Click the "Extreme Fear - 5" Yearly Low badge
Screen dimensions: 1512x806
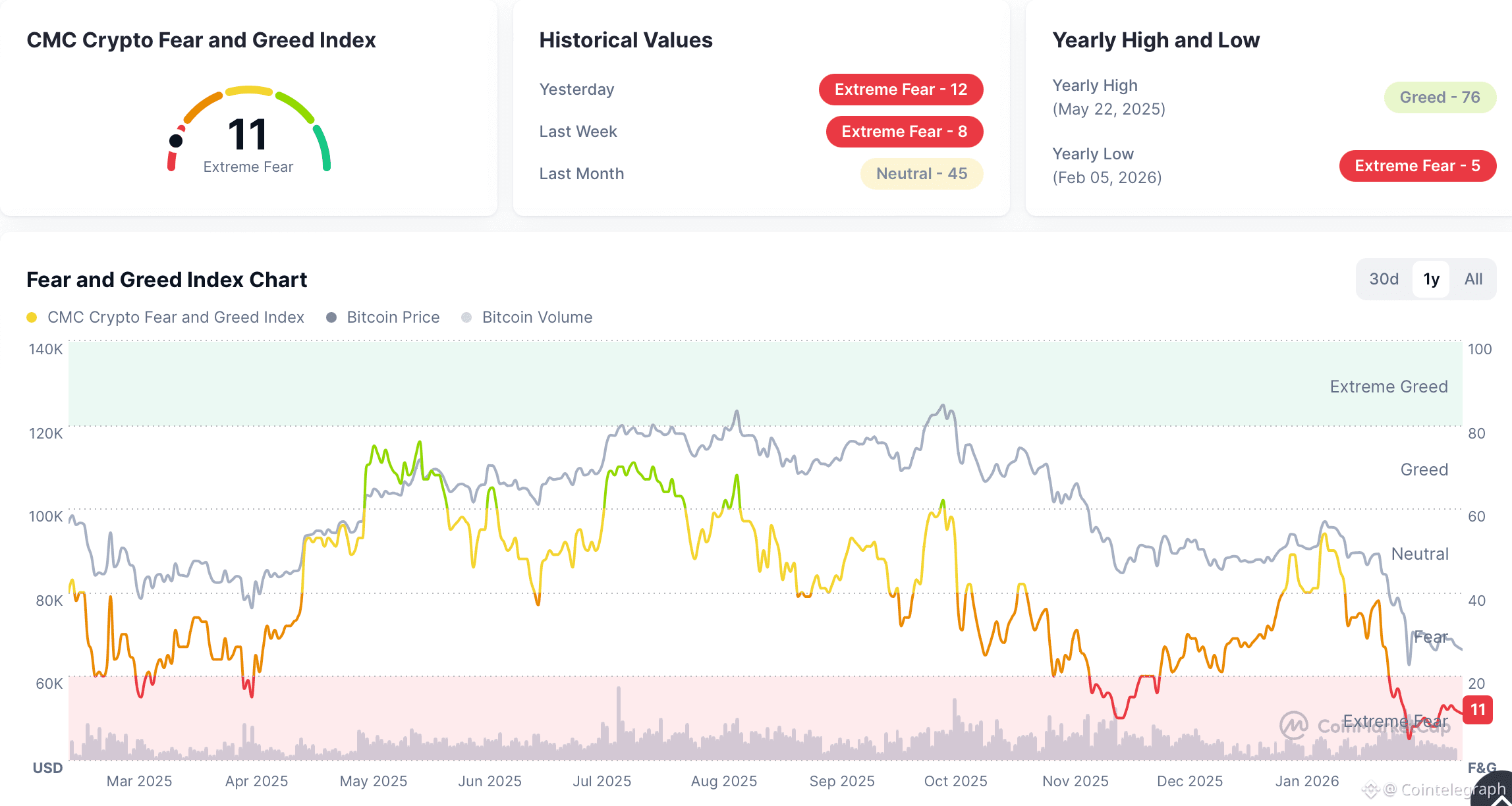tap(1417, 165)
